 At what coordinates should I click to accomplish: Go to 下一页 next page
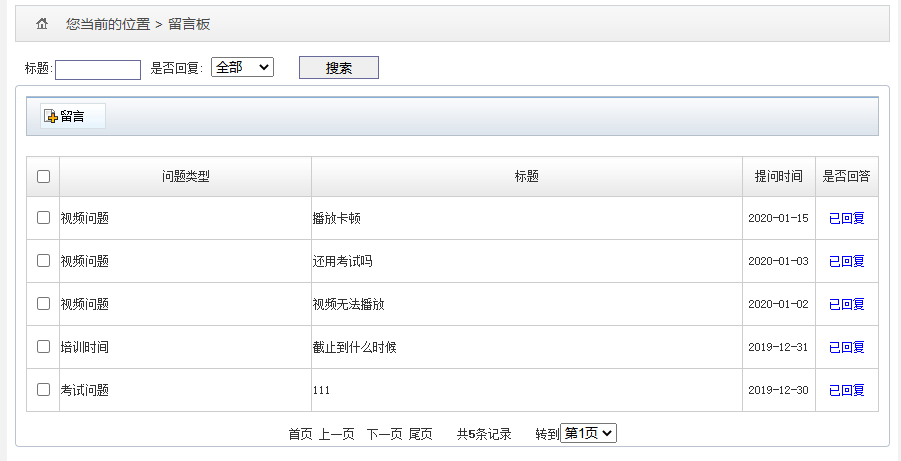[x=384, y=434]
